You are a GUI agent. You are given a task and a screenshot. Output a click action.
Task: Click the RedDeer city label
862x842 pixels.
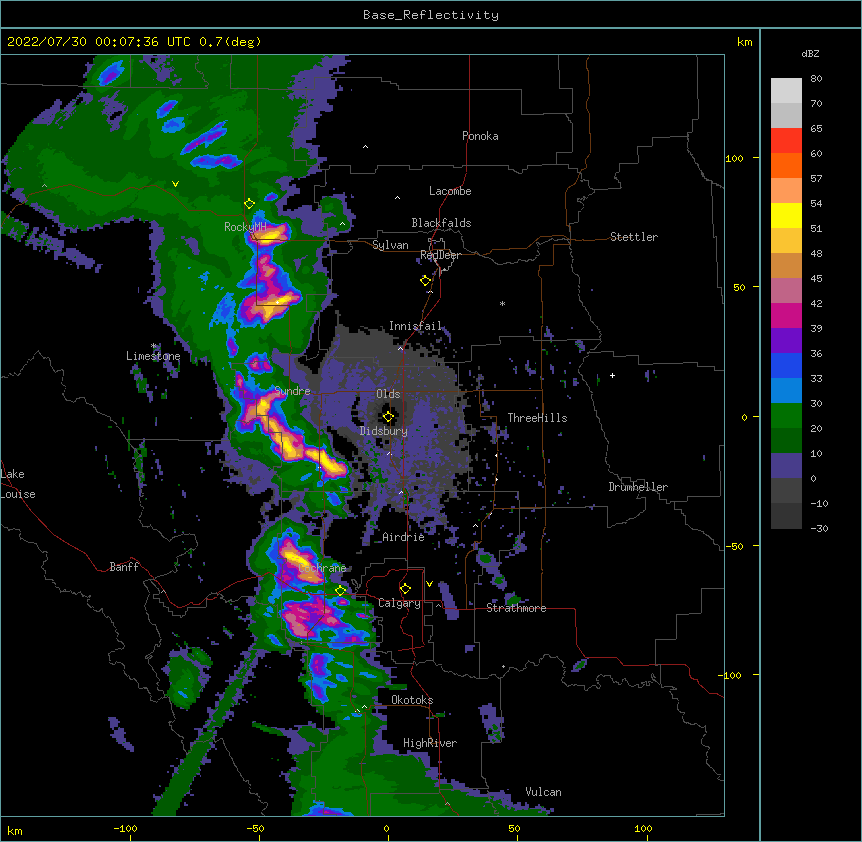click(x=440, y=255)
